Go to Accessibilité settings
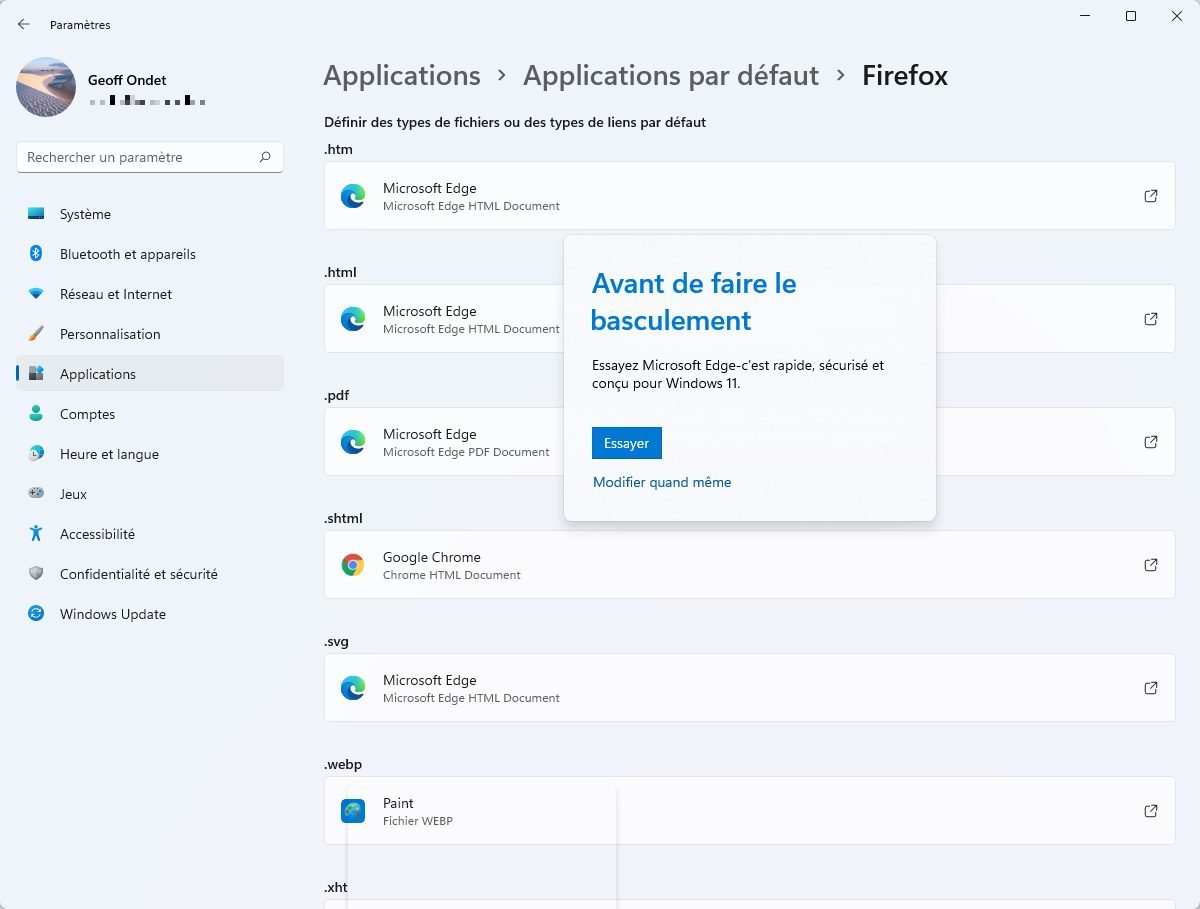Viewport: 1200px width, 909px height. click(150, 534)
